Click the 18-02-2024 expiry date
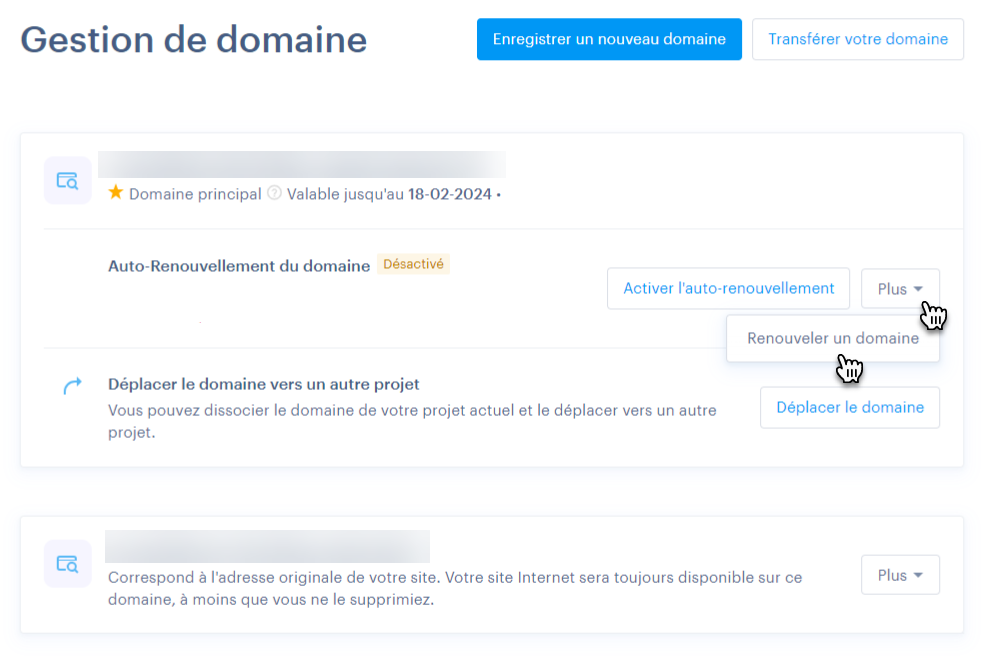 [x=449, y=194]
